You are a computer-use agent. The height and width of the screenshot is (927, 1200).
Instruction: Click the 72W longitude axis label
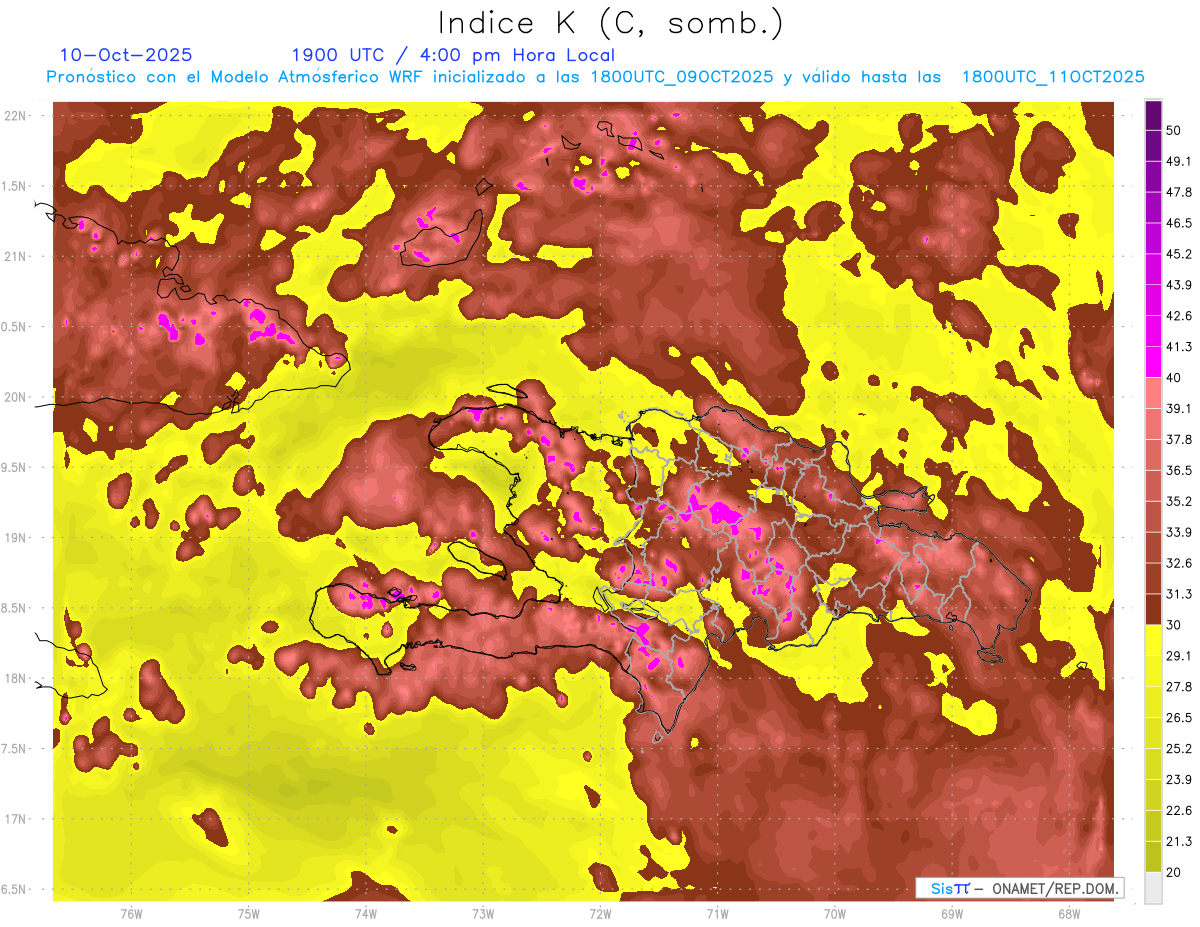point(600,913)
